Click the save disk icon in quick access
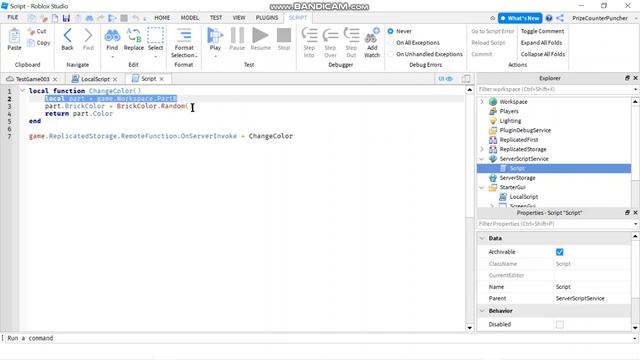This screenshot has width=640, height=360. (66, 18)
